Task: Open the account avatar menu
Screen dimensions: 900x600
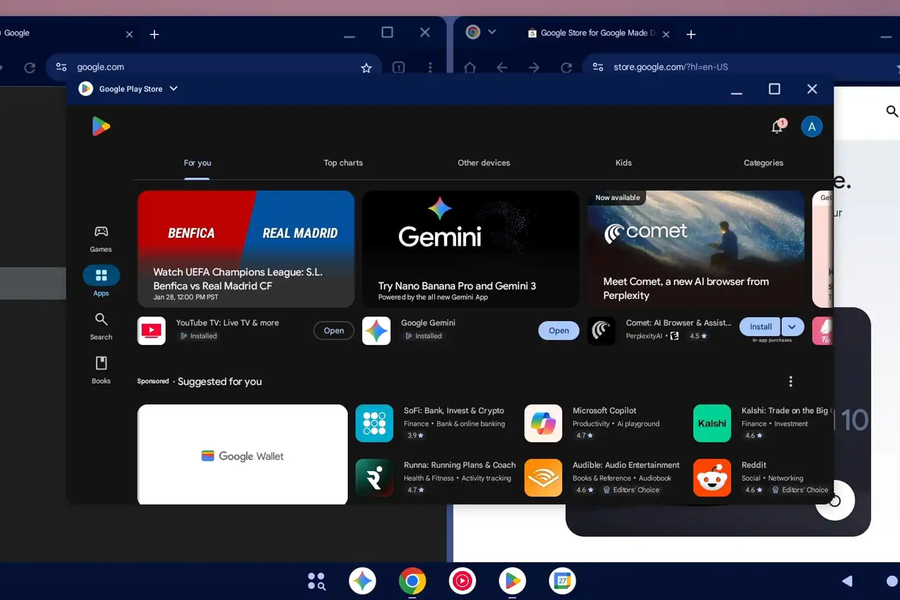Action: [812, 126]
